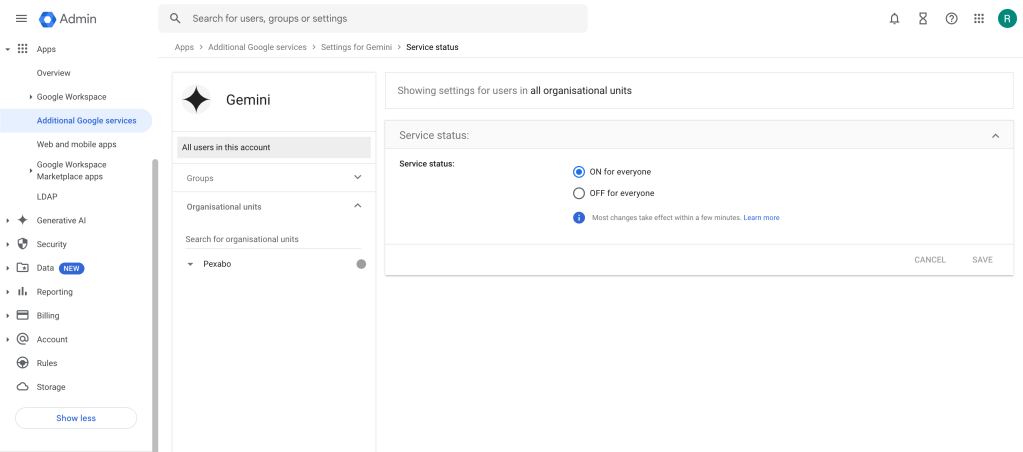Expand the Security section arrow
Viewport: 1023px width, 452px height.
tap(7, 245)
